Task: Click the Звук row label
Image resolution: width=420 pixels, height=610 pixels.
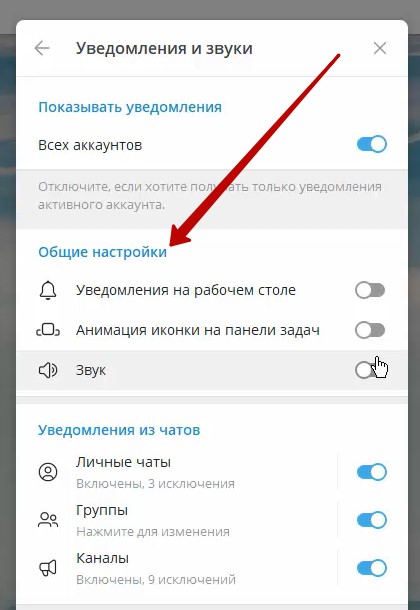Action: [91, 370]
